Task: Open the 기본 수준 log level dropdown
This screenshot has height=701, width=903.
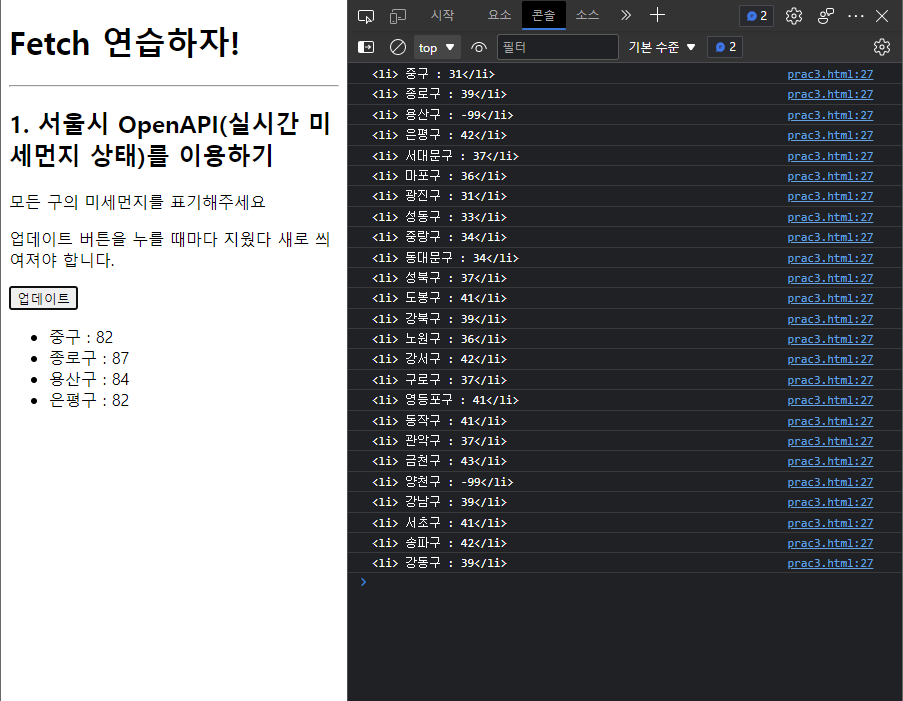Action: [x=662, y=47]
